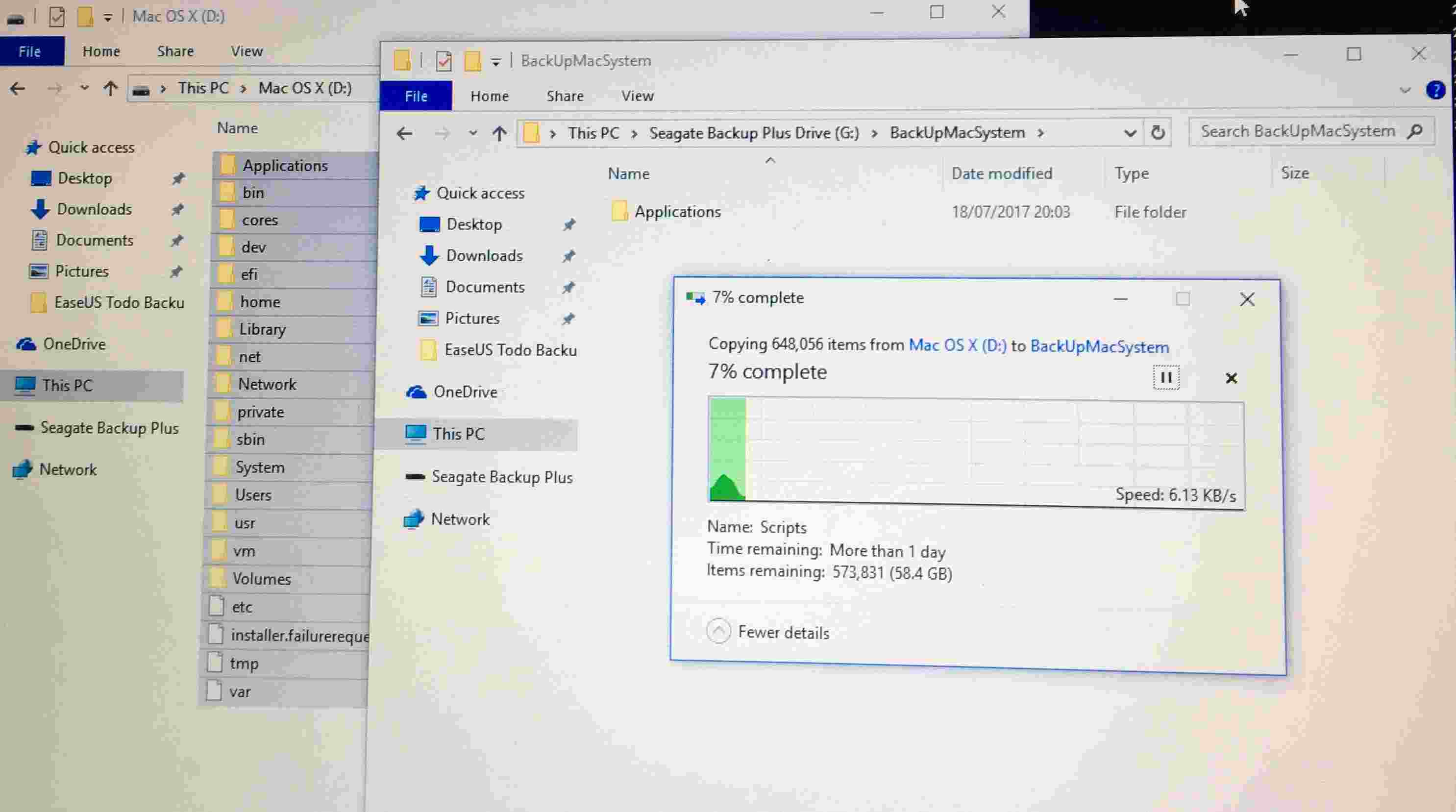Open Network in Mac OS X sidebar
The height and width of the screenshot is (812, 1456).
[68, 469]
